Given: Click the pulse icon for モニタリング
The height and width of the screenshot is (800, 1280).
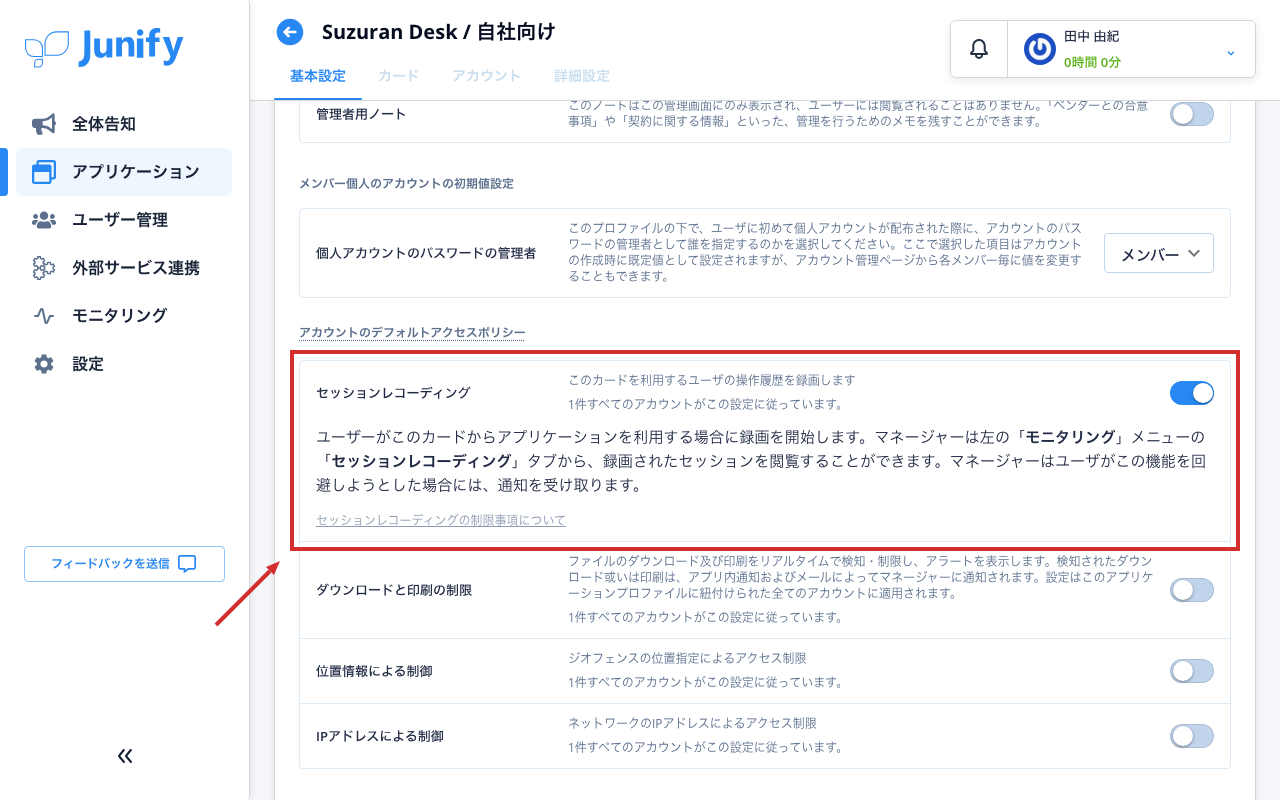Looking at the screenshot, I should tap(44, 316).
